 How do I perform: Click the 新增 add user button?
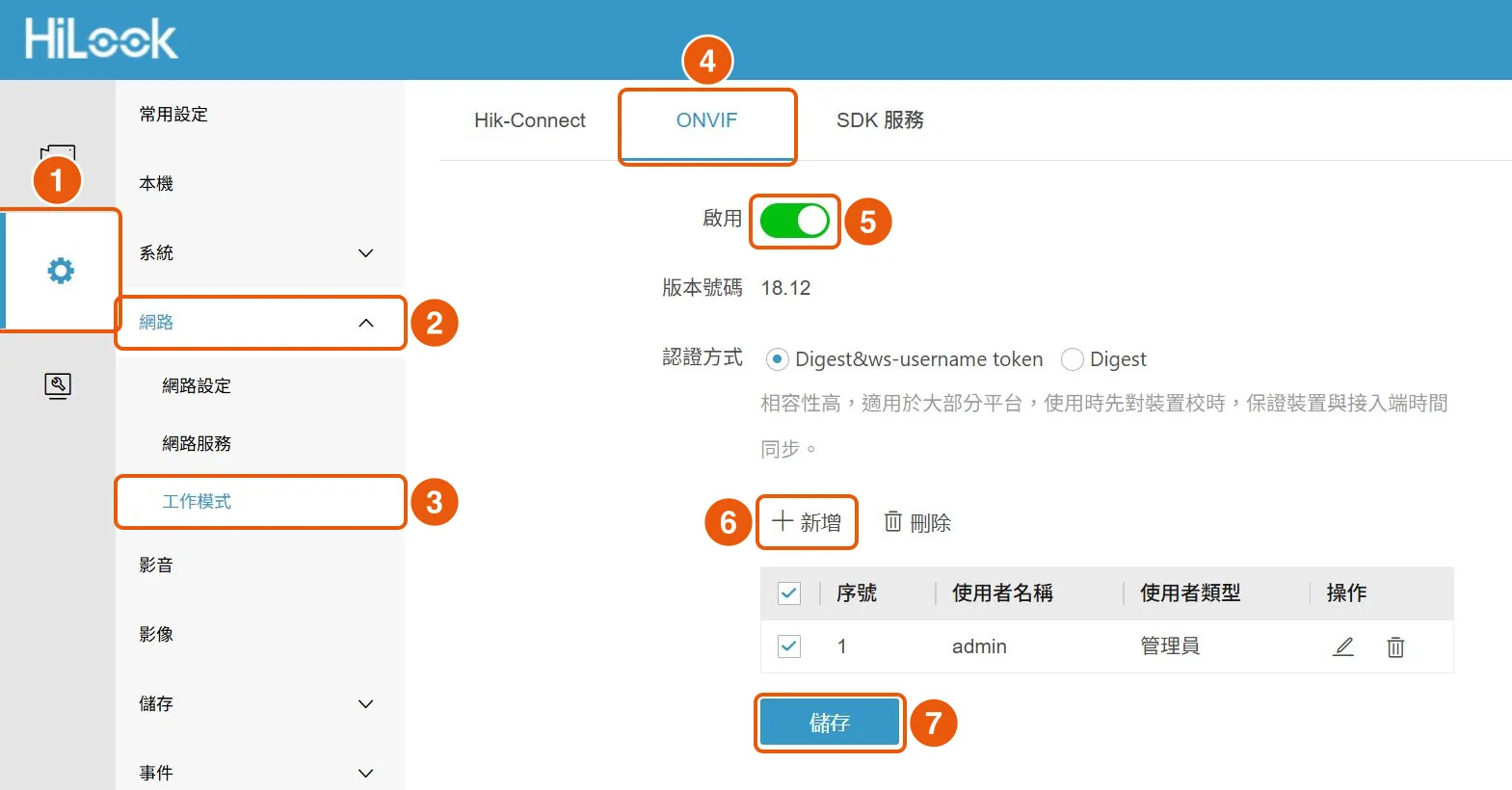807,522
